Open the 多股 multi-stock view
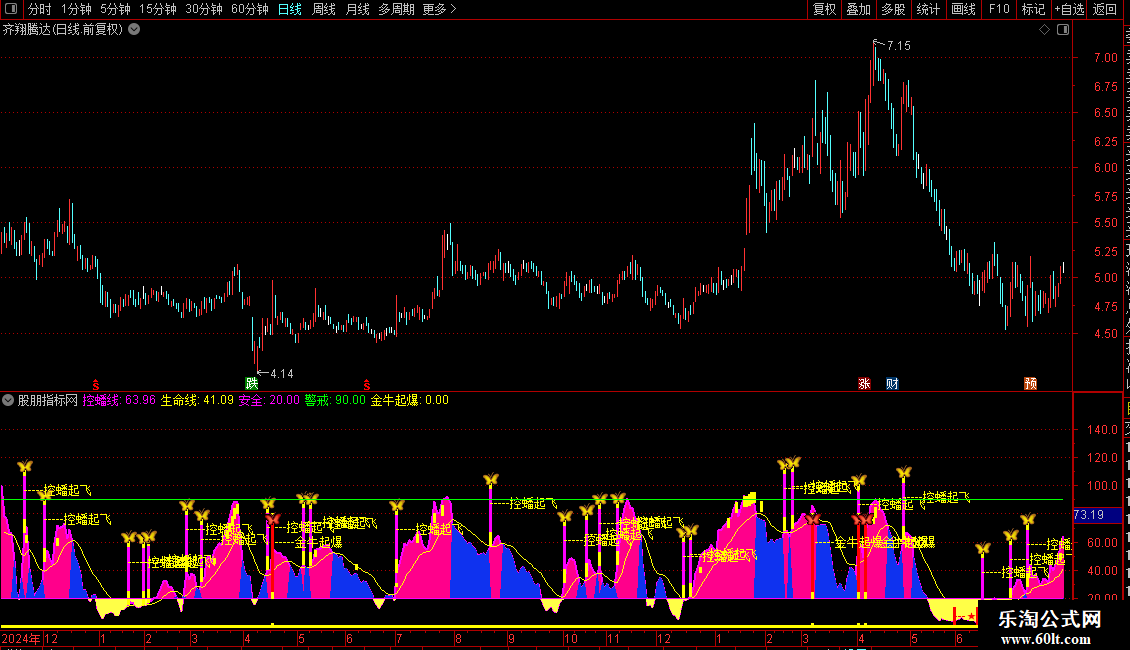 click(893, 9)
